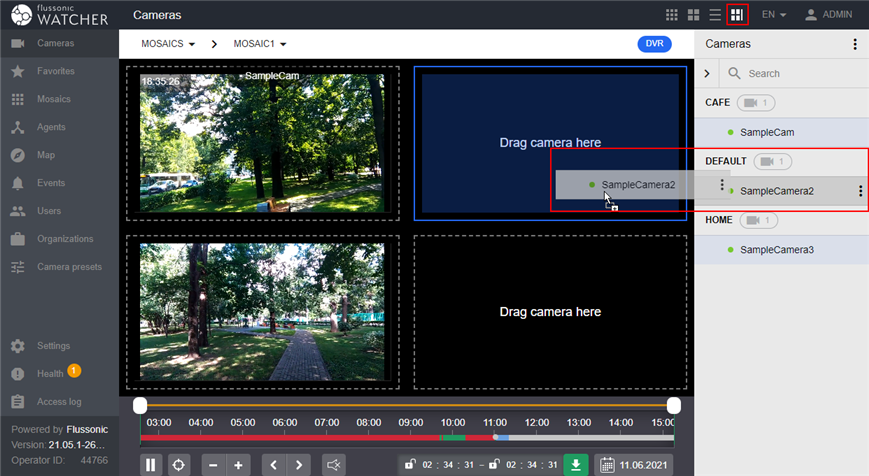The height and width of the screenshot is (476, 869).
Task: Unmute the sound with speaker icon
Action: pos(334,465)
